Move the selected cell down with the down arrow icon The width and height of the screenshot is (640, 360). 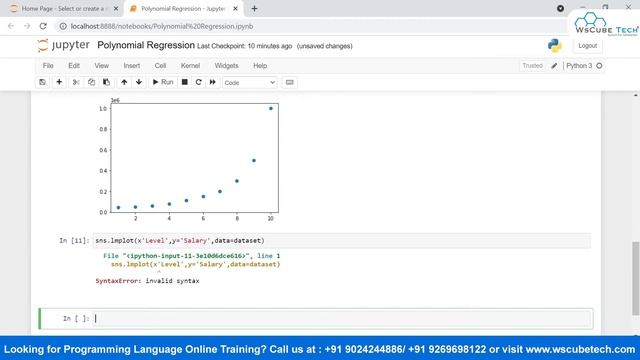click(x=139, y=82)
